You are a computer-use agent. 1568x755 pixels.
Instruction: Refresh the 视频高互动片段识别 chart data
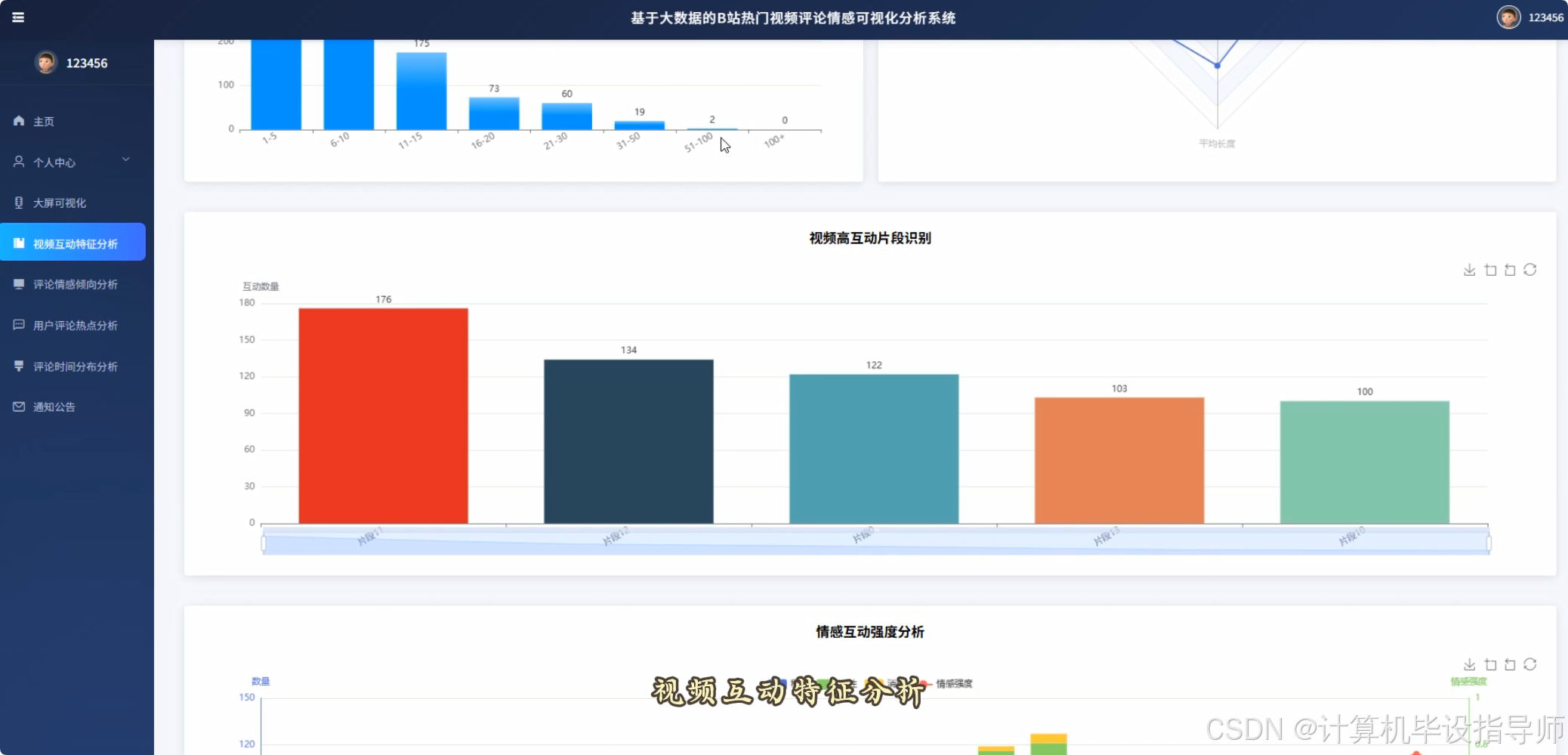click(1531, 270)
